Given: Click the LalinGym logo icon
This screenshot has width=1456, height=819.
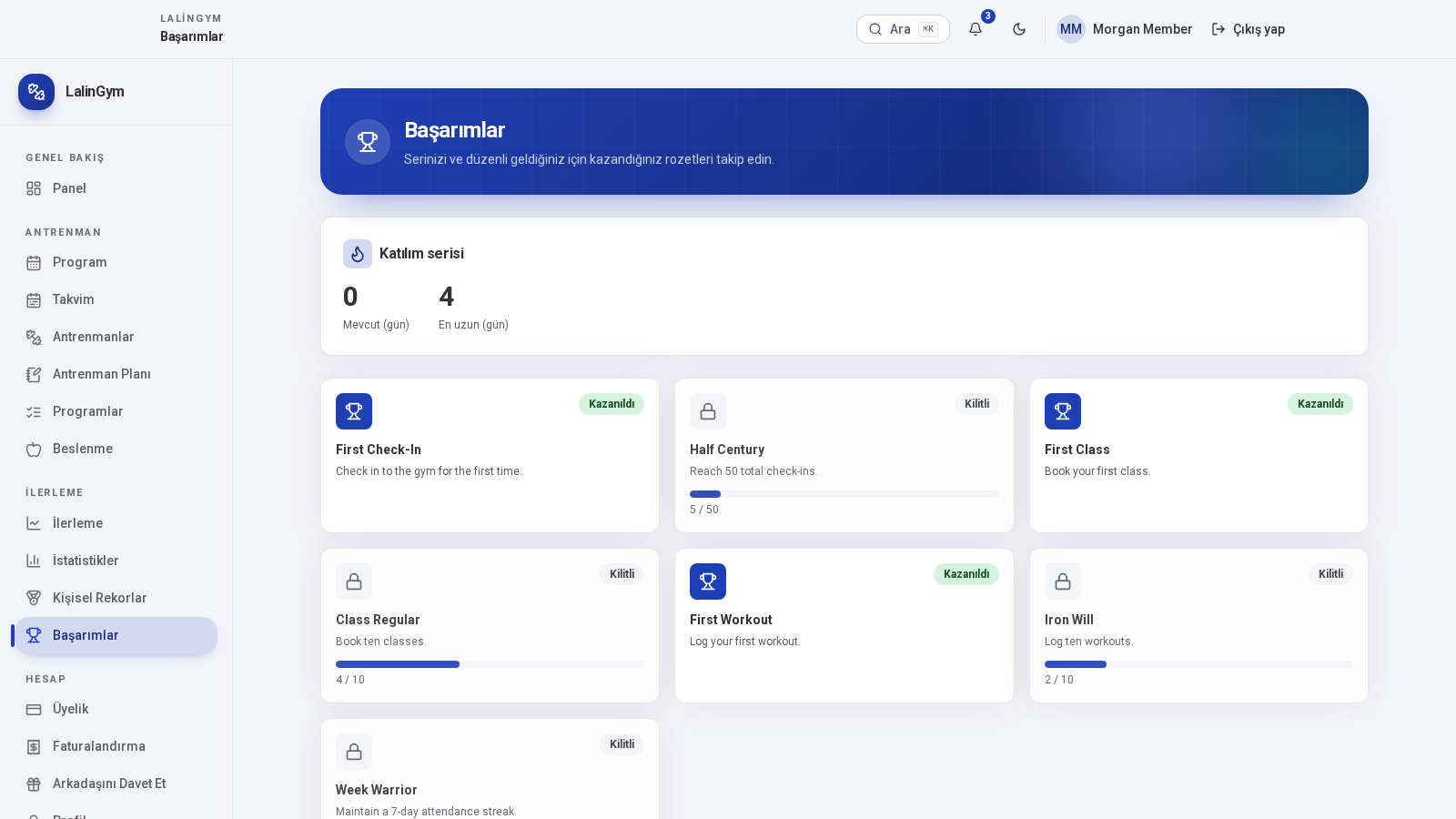Looking at the screenshot, I should 36,92.
